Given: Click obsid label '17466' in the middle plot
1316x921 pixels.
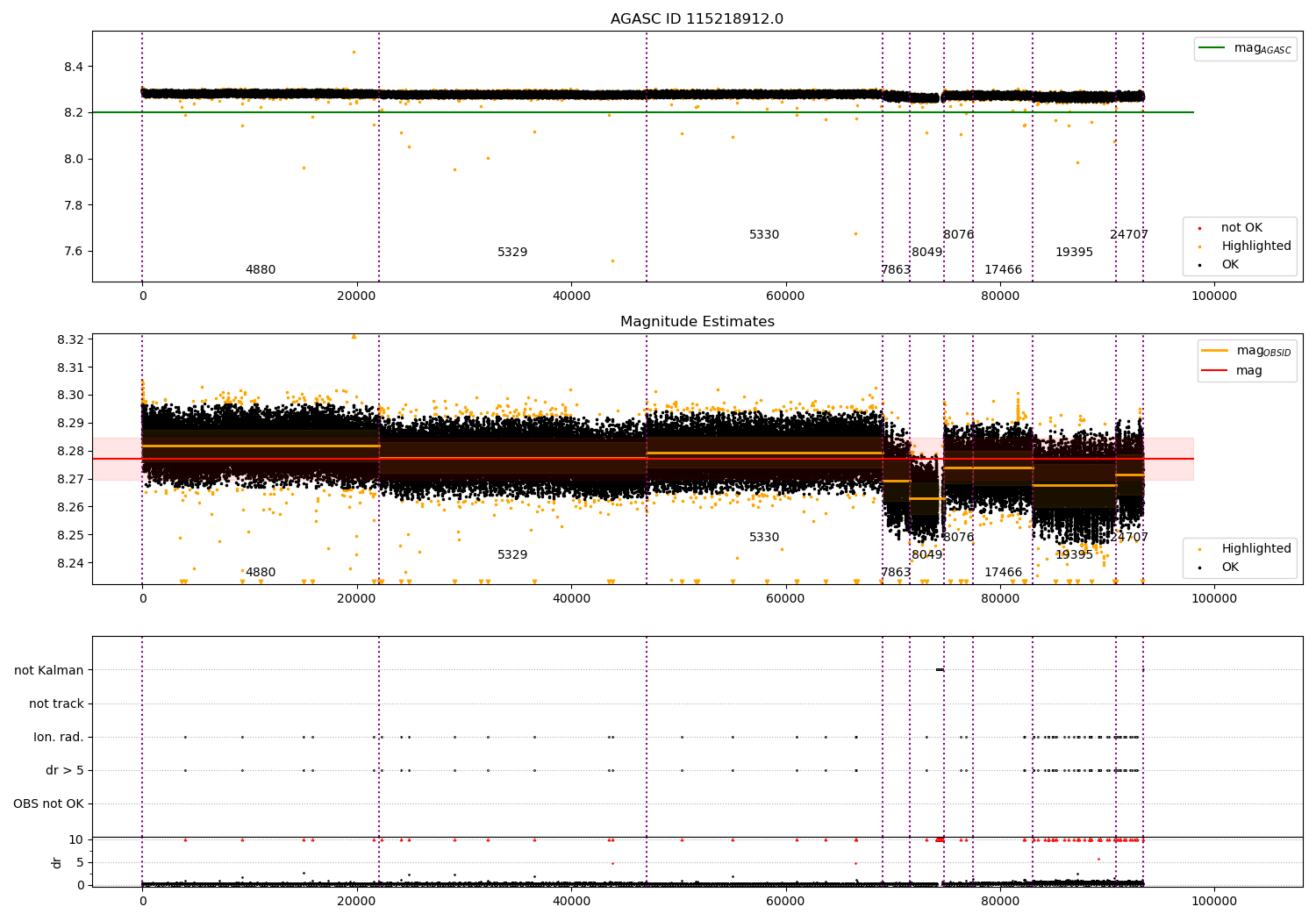Looking at the screenshot, I should click(x=1003, y=573).
